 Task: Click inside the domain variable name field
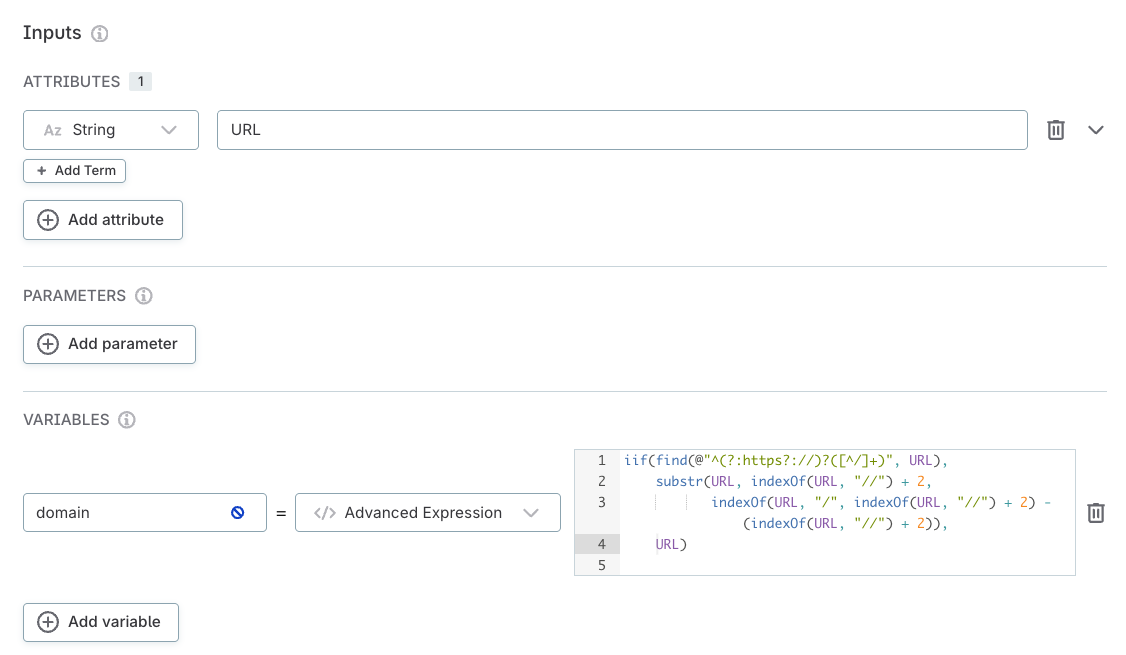click(x=130, y=512)
